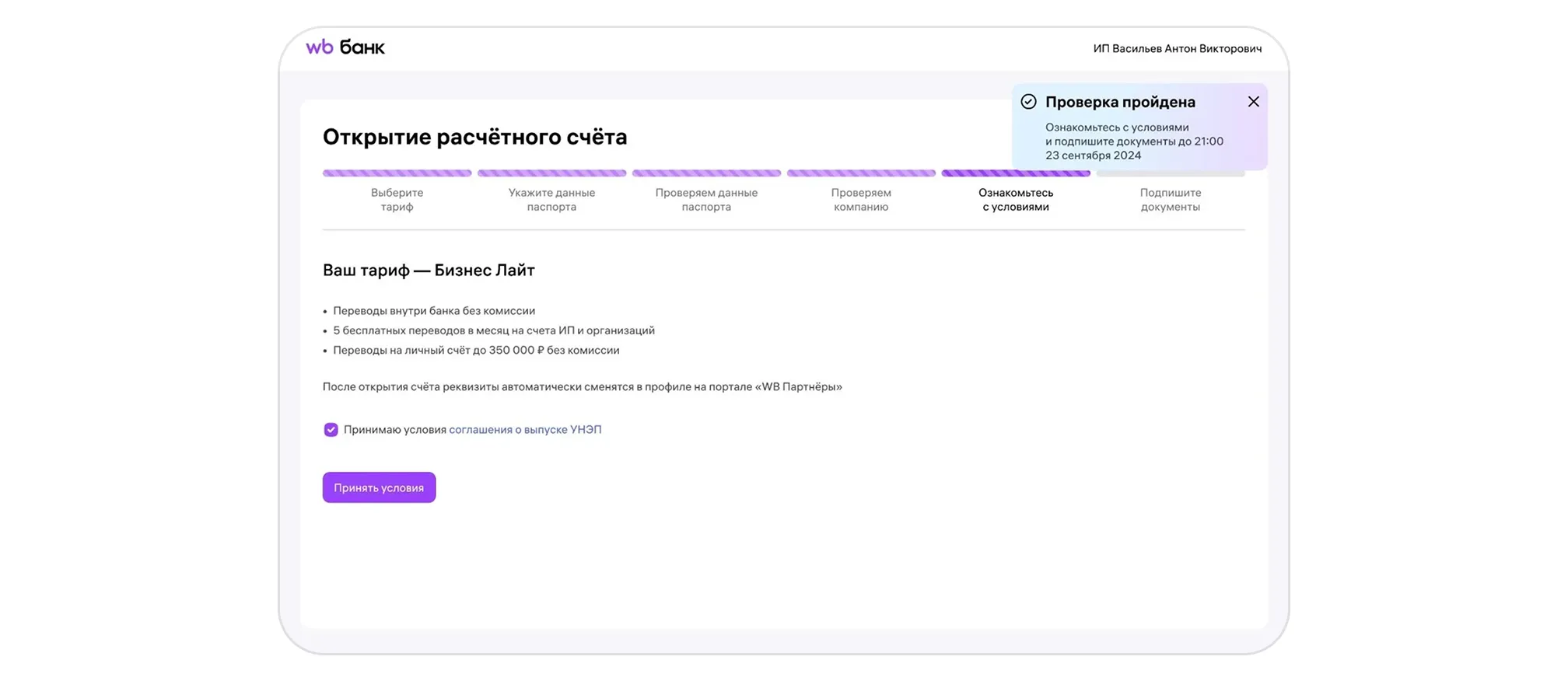Open the 'Проверяем компанию' step

point(860,200)
